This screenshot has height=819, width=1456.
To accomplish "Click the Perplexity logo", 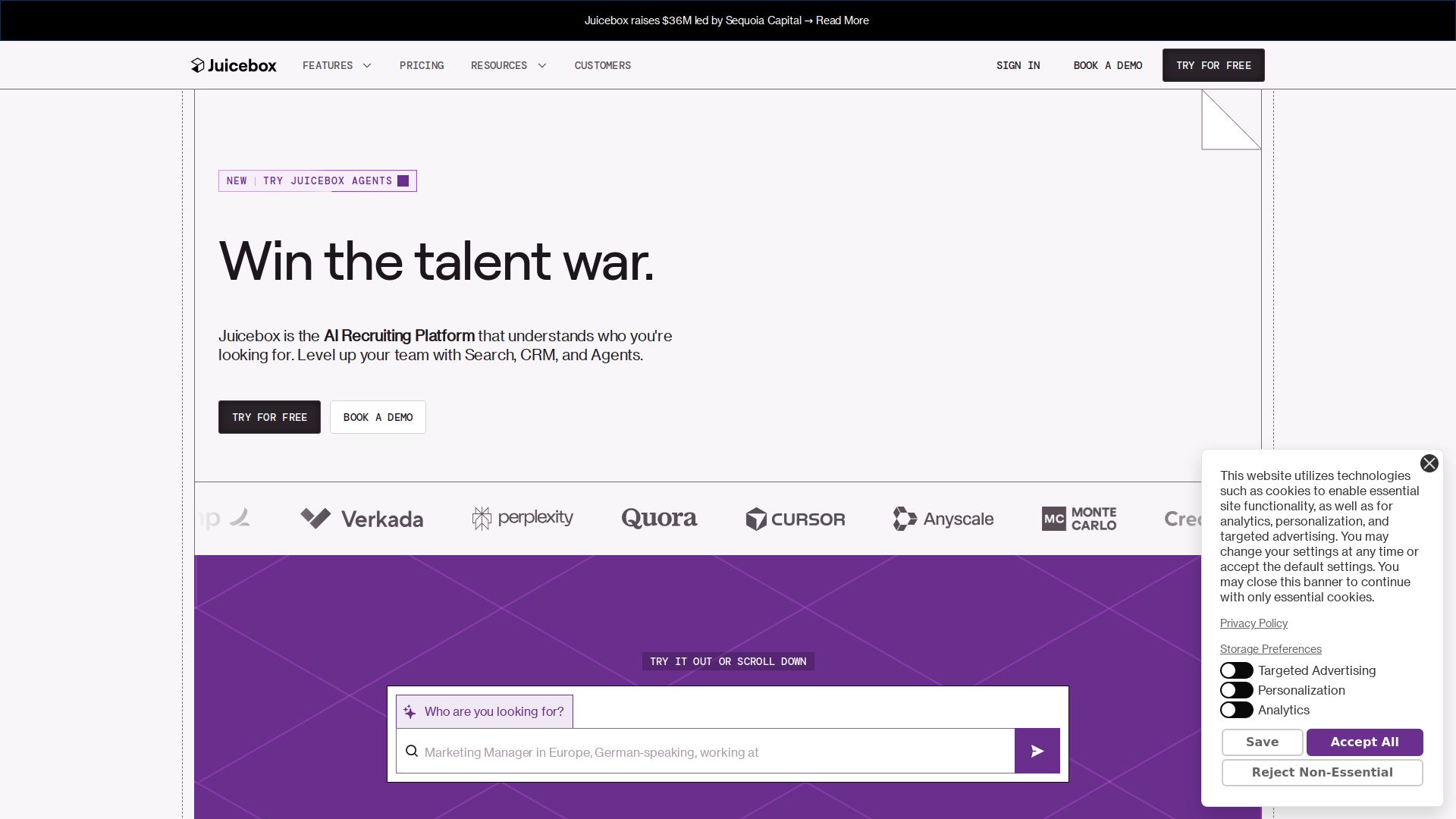I will [x=522, y=519].
